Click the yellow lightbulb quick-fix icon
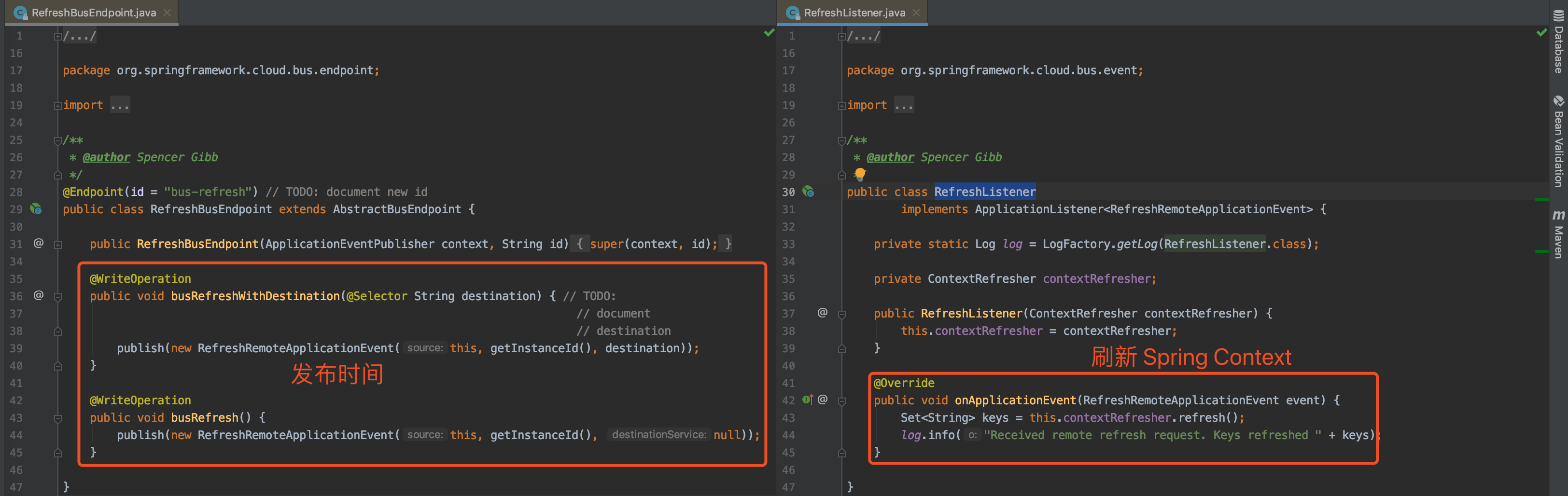 click(859, 174)
